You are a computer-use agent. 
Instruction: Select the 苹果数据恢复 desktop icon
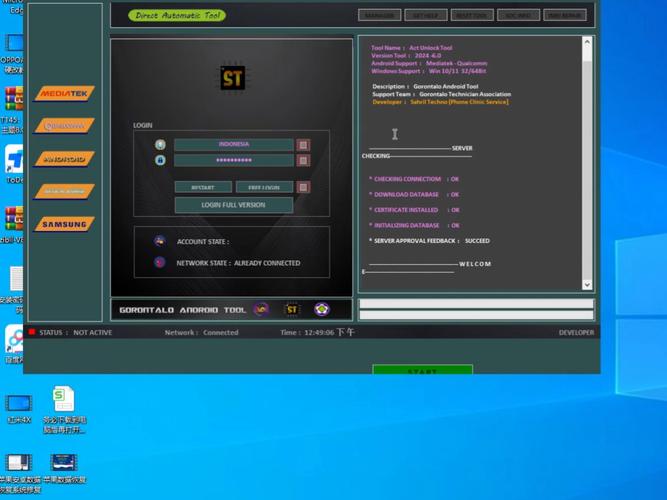click(64, 469)
